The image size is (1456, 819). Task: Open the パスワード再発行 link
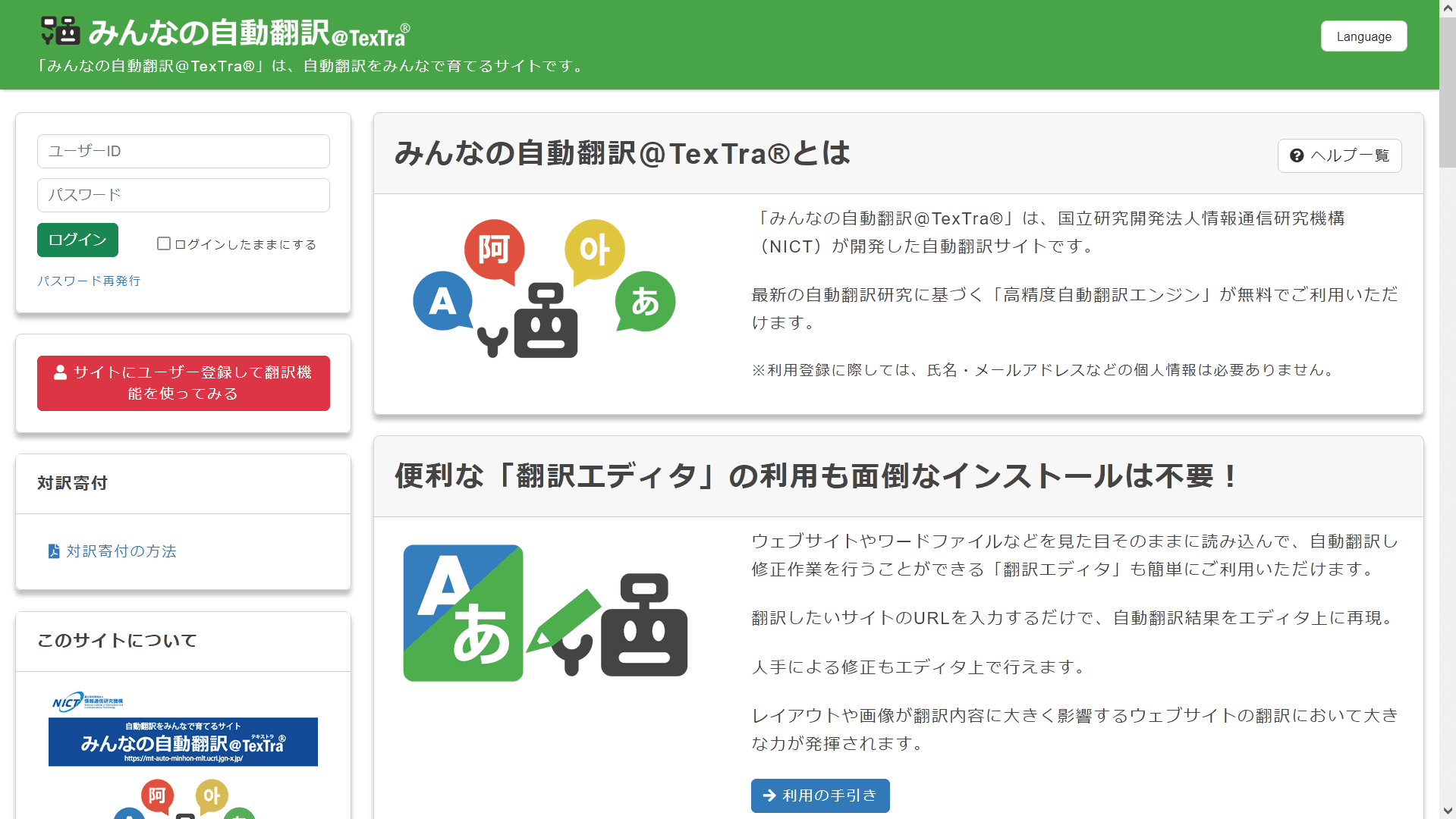[89, 281]
